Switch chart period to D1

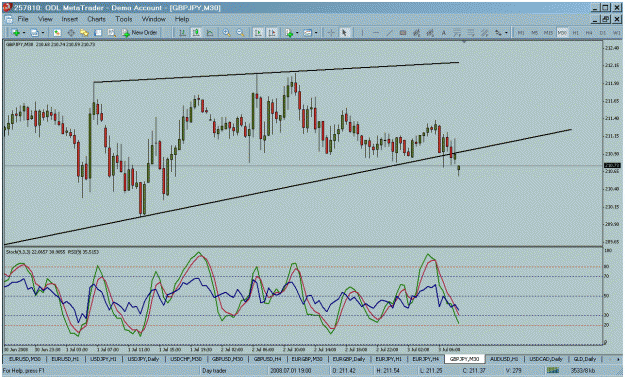(x=602, y=33)
